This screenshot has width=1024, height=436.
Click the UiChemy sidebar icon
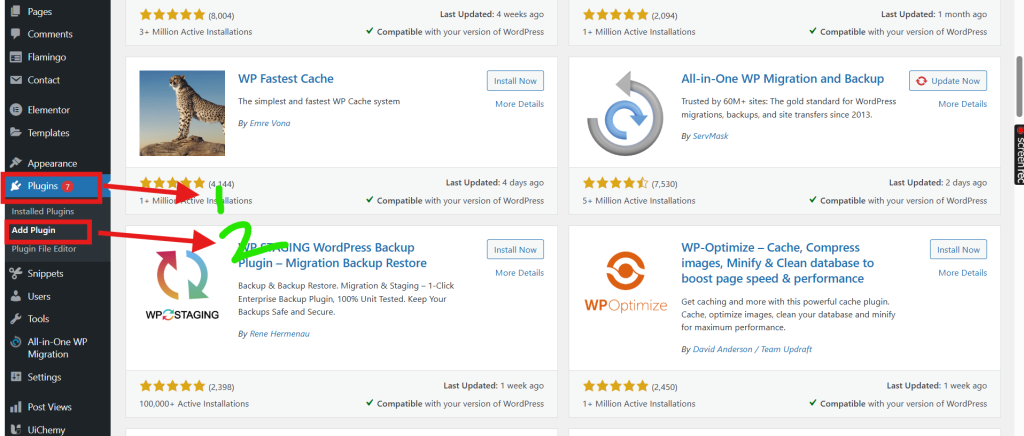[16, 429]
